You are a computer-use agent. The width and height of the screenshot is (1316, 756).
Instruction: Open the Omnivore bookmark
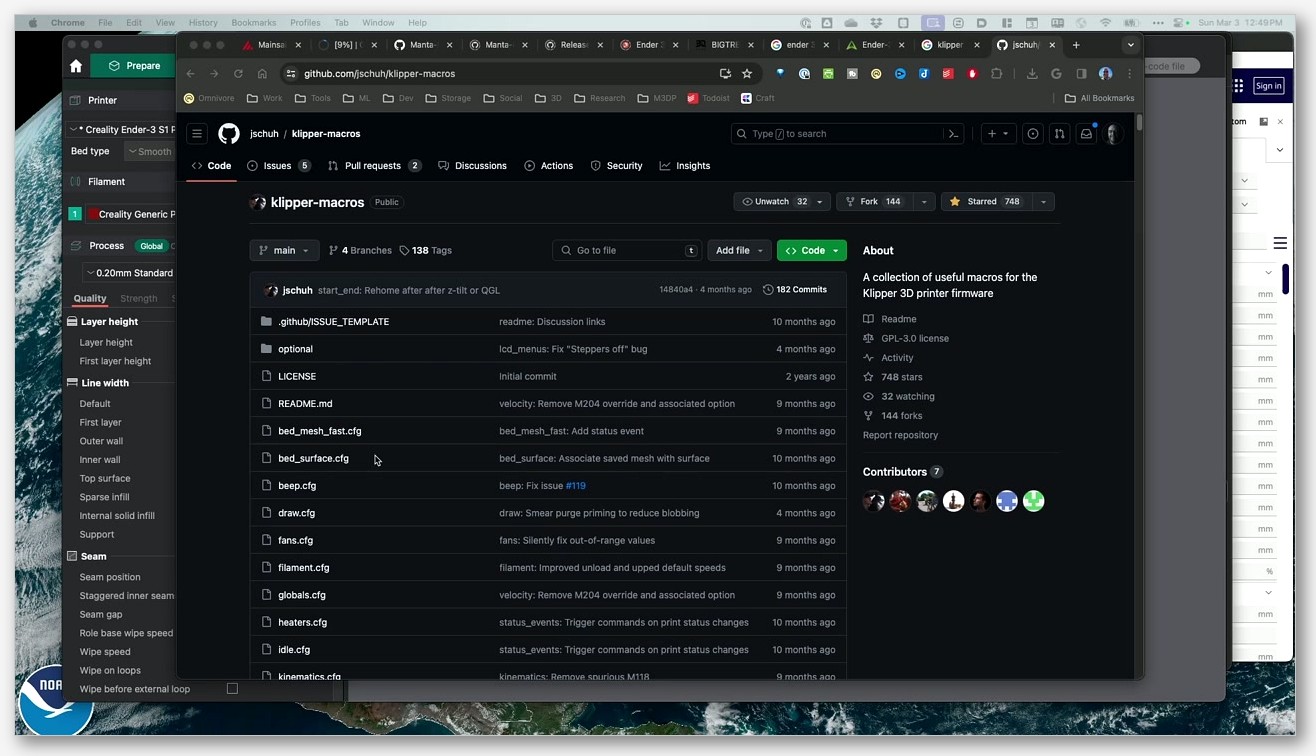coord(209,98)
